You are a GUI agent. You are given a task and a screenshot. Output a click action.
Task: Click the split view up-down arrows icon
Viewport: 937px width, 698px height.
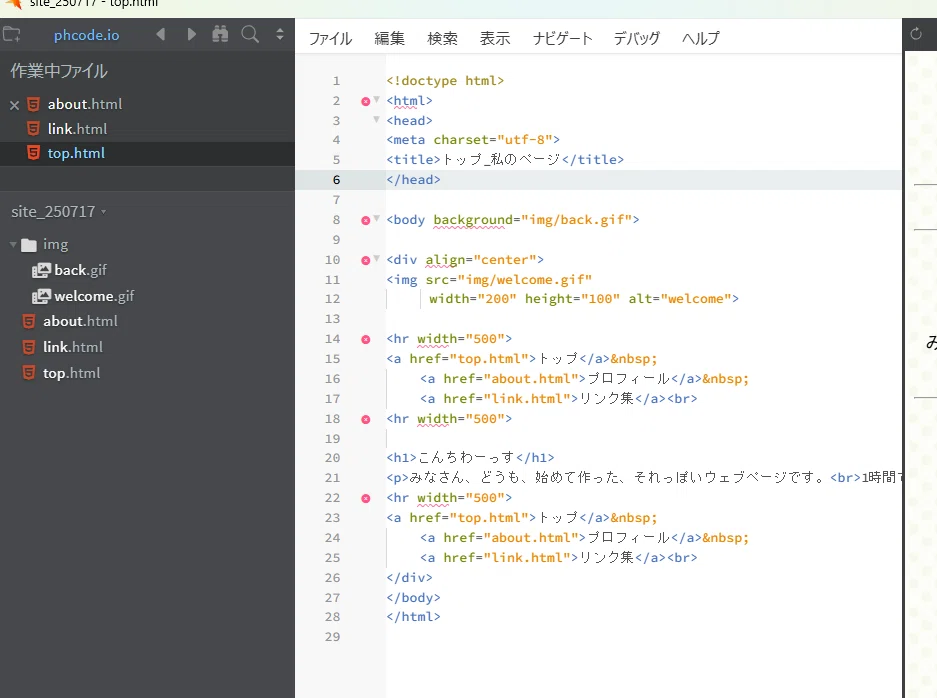coord(280,34)
